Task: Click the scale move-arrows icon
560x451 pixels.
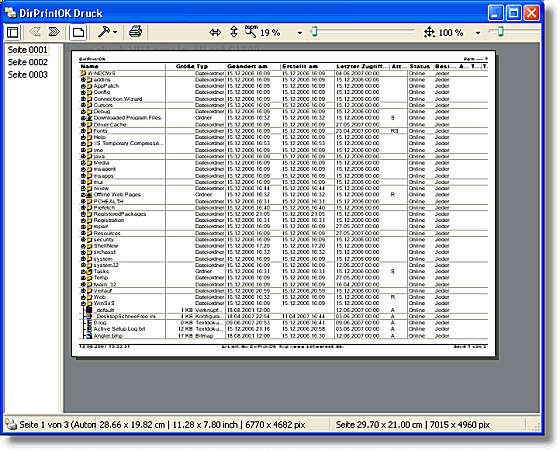Action: (x=429, y=32)
